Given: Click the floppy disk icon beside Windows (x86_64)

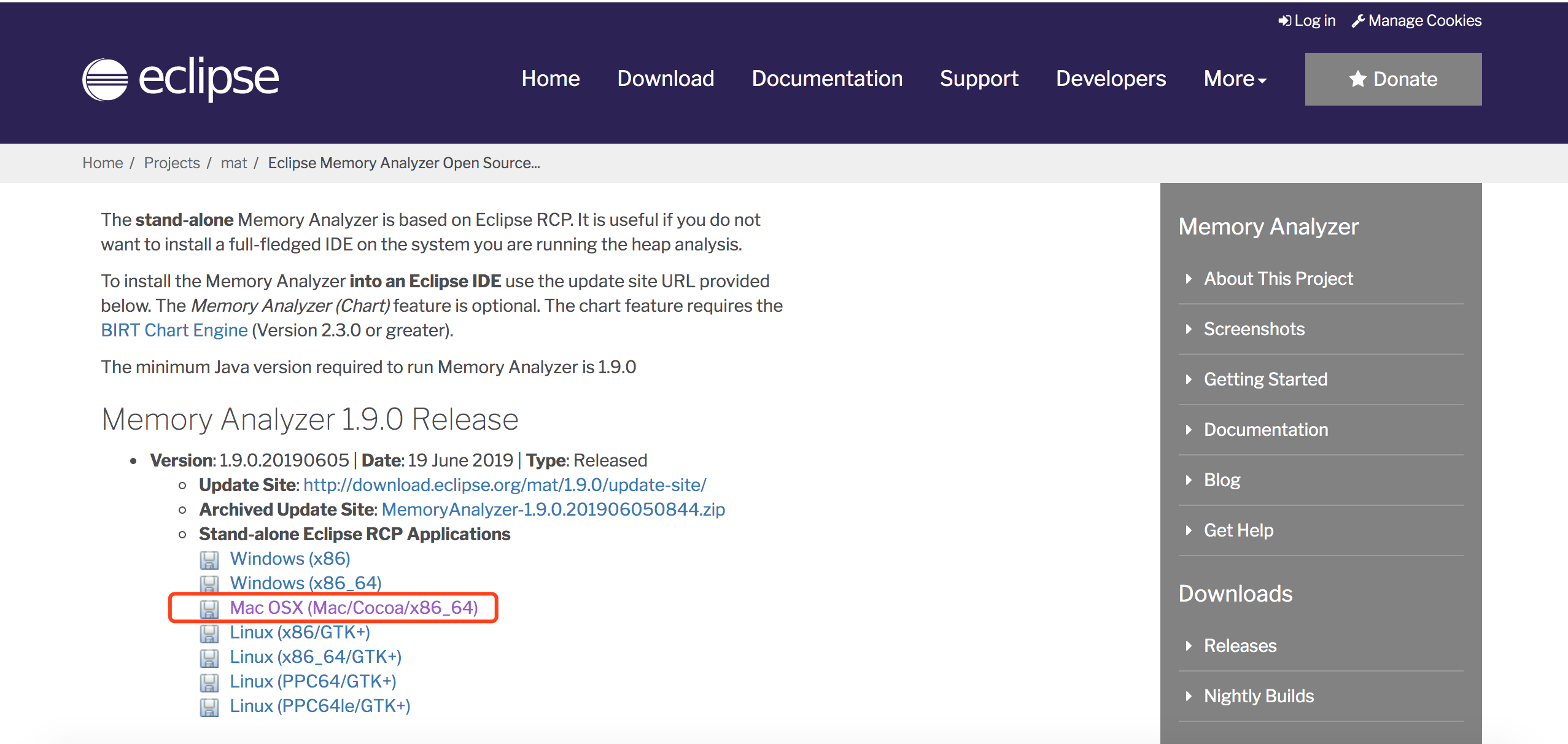Looking at the screenshot, I should 210,584.
